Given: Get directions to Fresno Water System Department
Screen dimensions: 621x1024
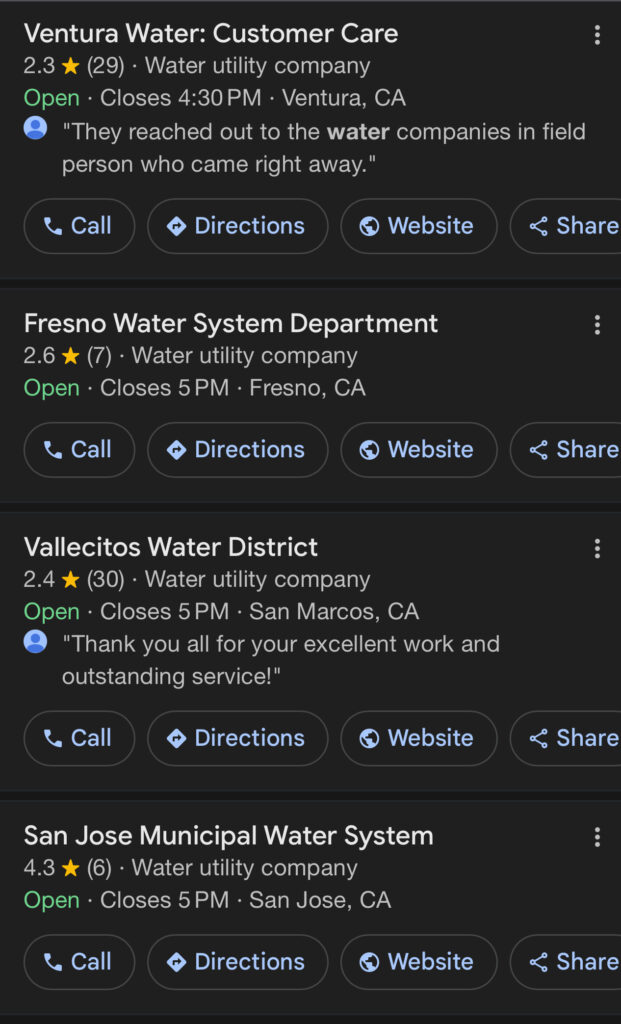Looking at the screenshot, I should (237, 450).
